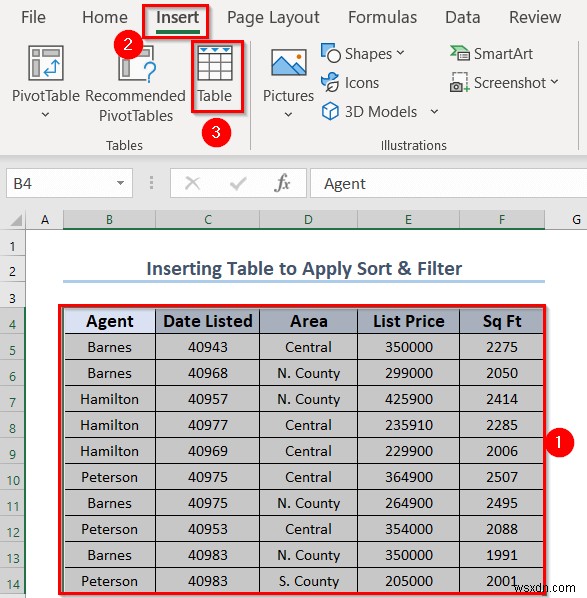
Task: Click the formula bar containing Agent
Action: (x=449, y=183)
